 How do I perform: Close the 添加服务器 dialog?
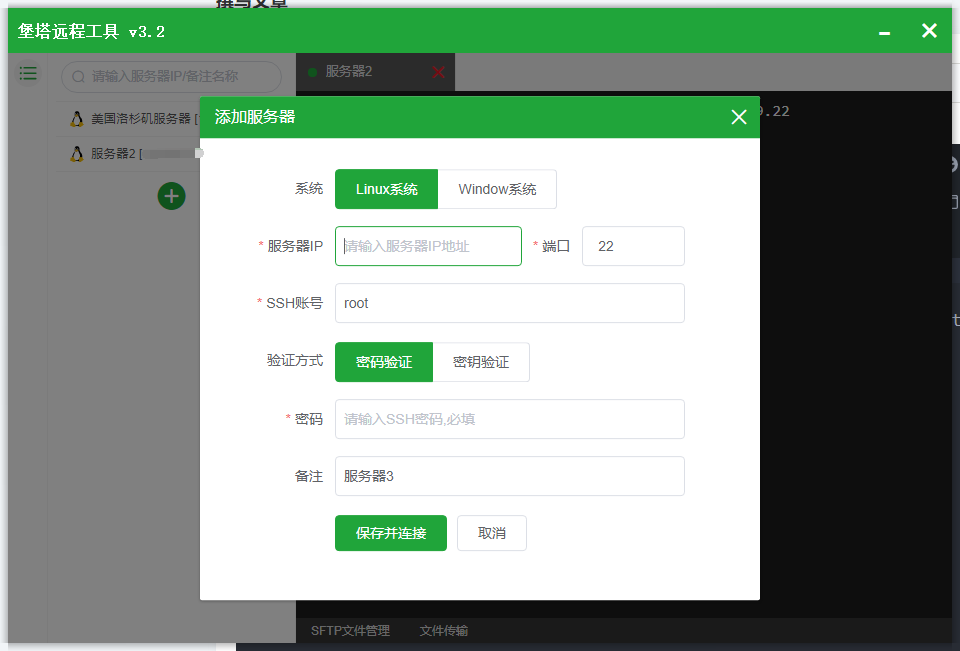pyautogui.click(x=739, y=117)
